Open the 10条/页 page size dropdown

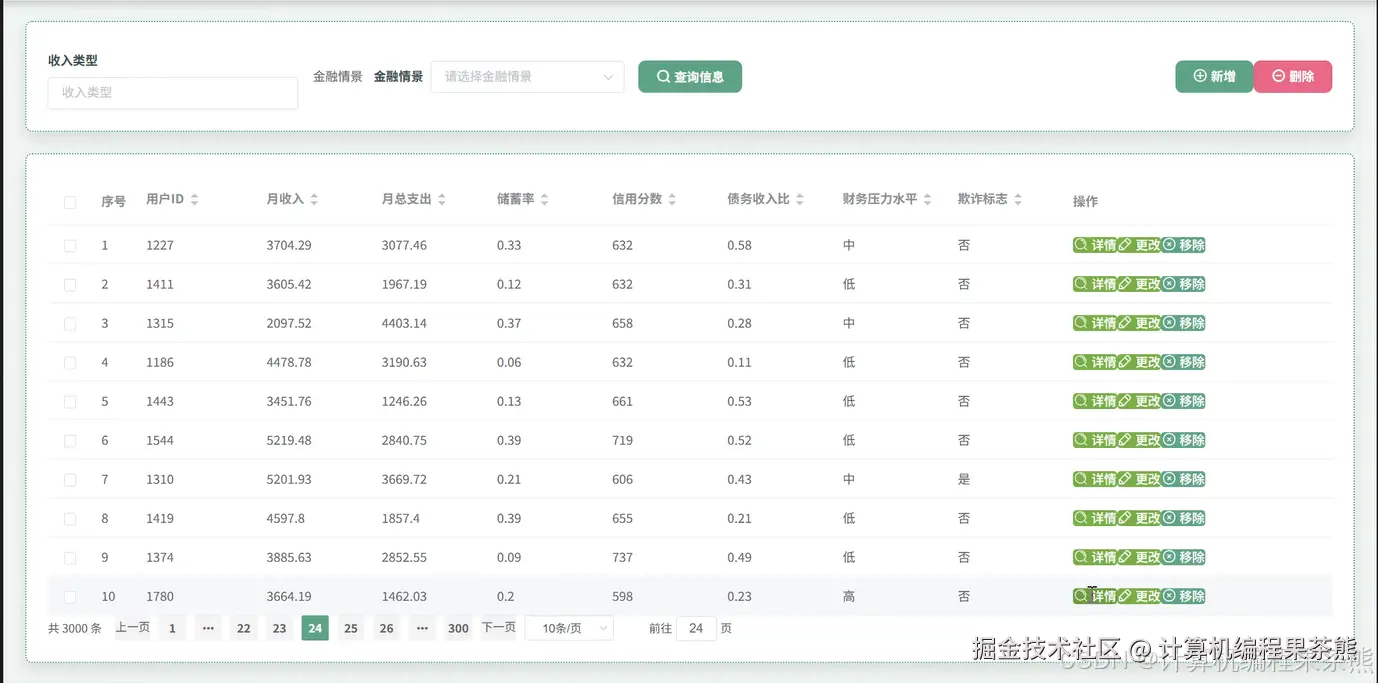point(569,627)
